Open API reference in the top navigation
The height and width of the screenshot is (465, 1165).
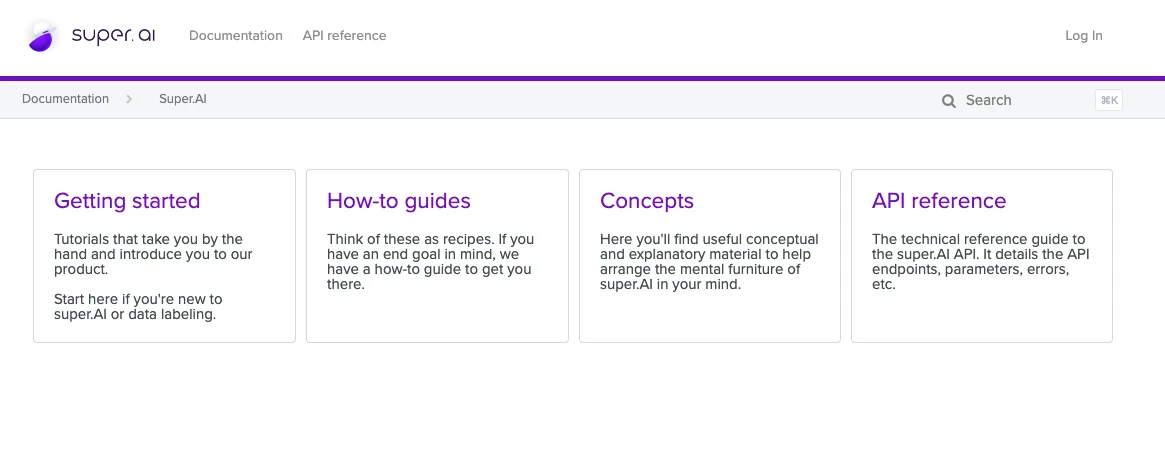344,36
